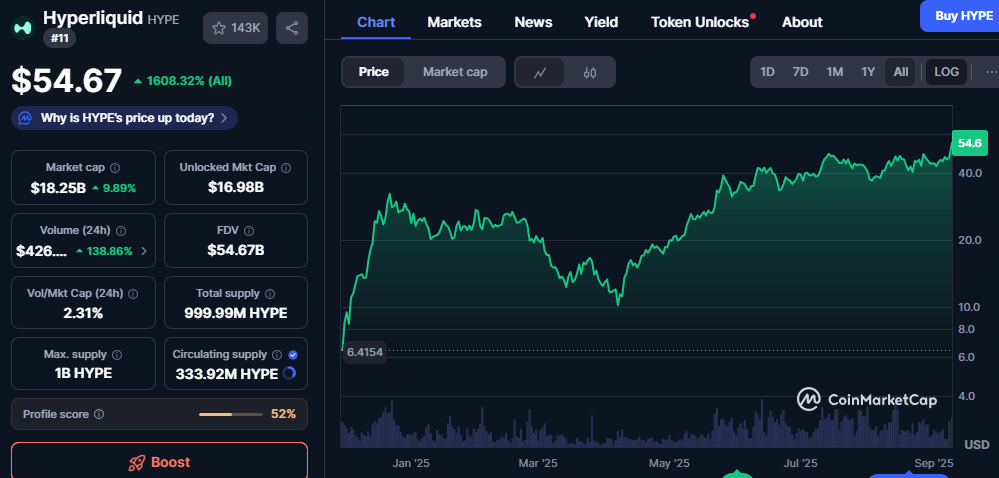Click the circulating supply progress ring icon
This screenshot has height=478, width=999.
[289, 373]
